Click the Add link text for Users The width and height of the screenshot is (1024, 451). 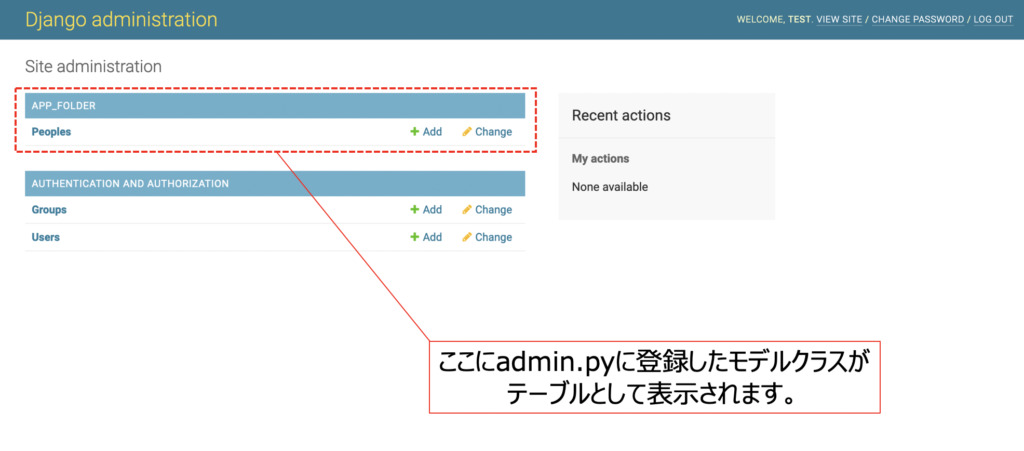pyautogui.click(x=432, y=238)
